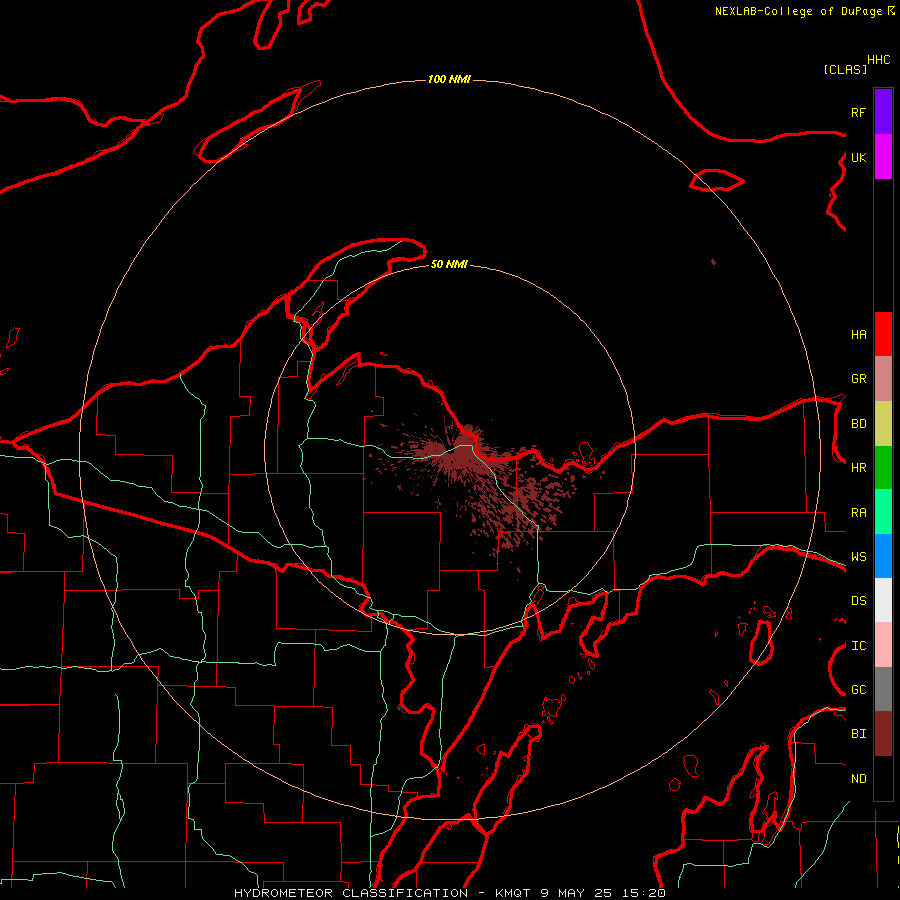The width and height of the screenshot is (900, 900).
Task: Click the RA legend label
Action: pos(858,513)
